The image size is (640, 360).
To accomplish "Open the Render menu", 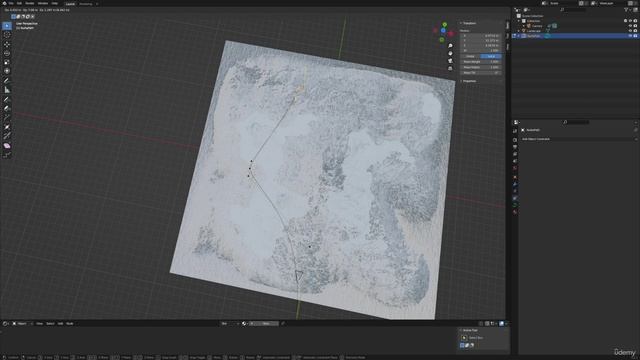I will tap(30, 3).
